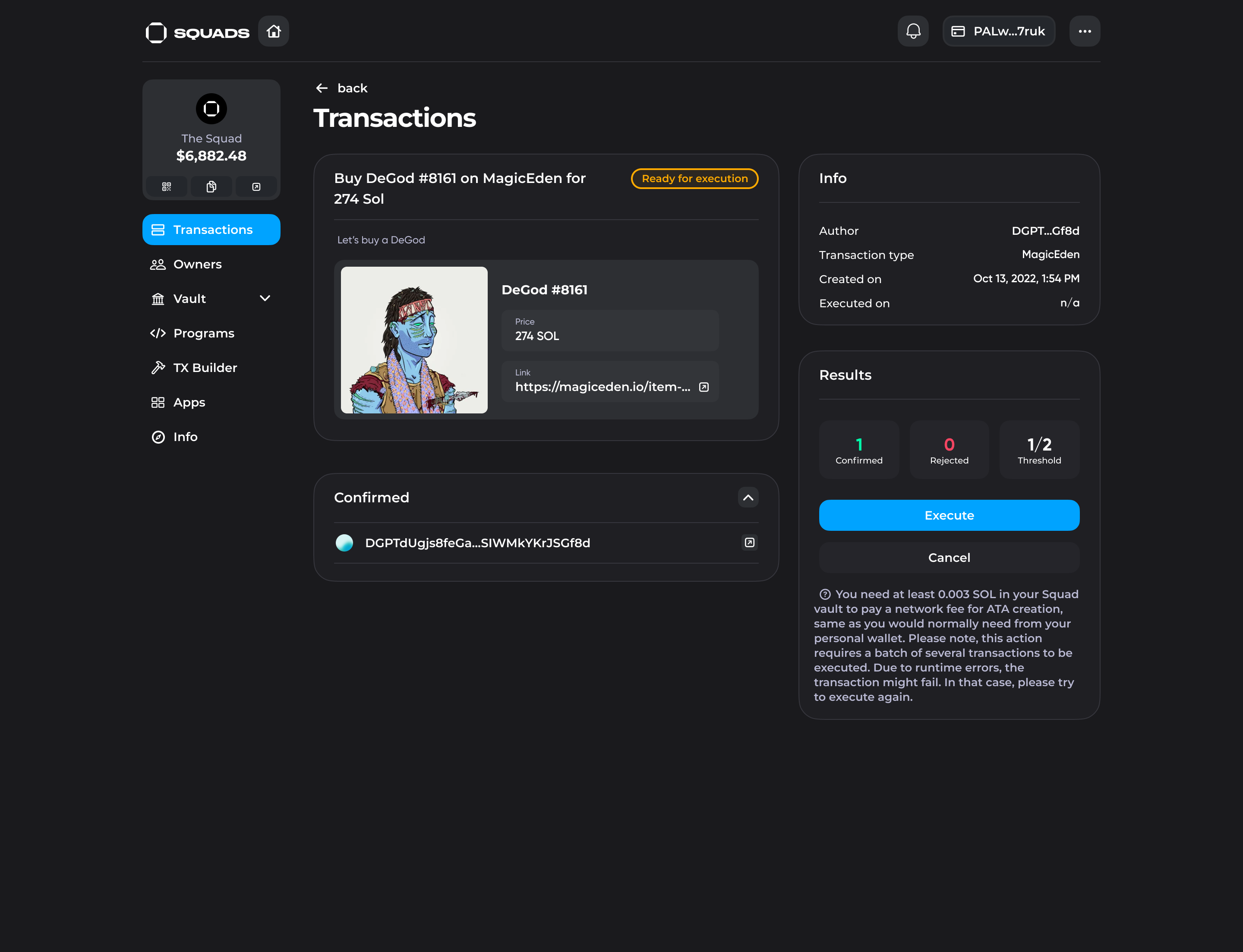The image size is (1243, 952).
Task: Click the DeGod #8161 title
Action: click(x=544, y=290)
